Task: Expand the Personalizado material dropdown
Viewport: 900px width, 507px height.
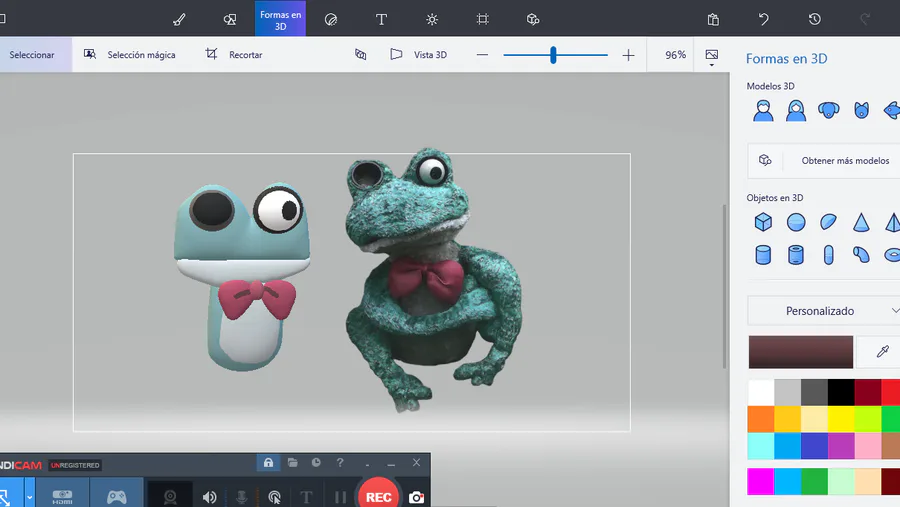Action: pyautogui.click(x=824, y=311)
